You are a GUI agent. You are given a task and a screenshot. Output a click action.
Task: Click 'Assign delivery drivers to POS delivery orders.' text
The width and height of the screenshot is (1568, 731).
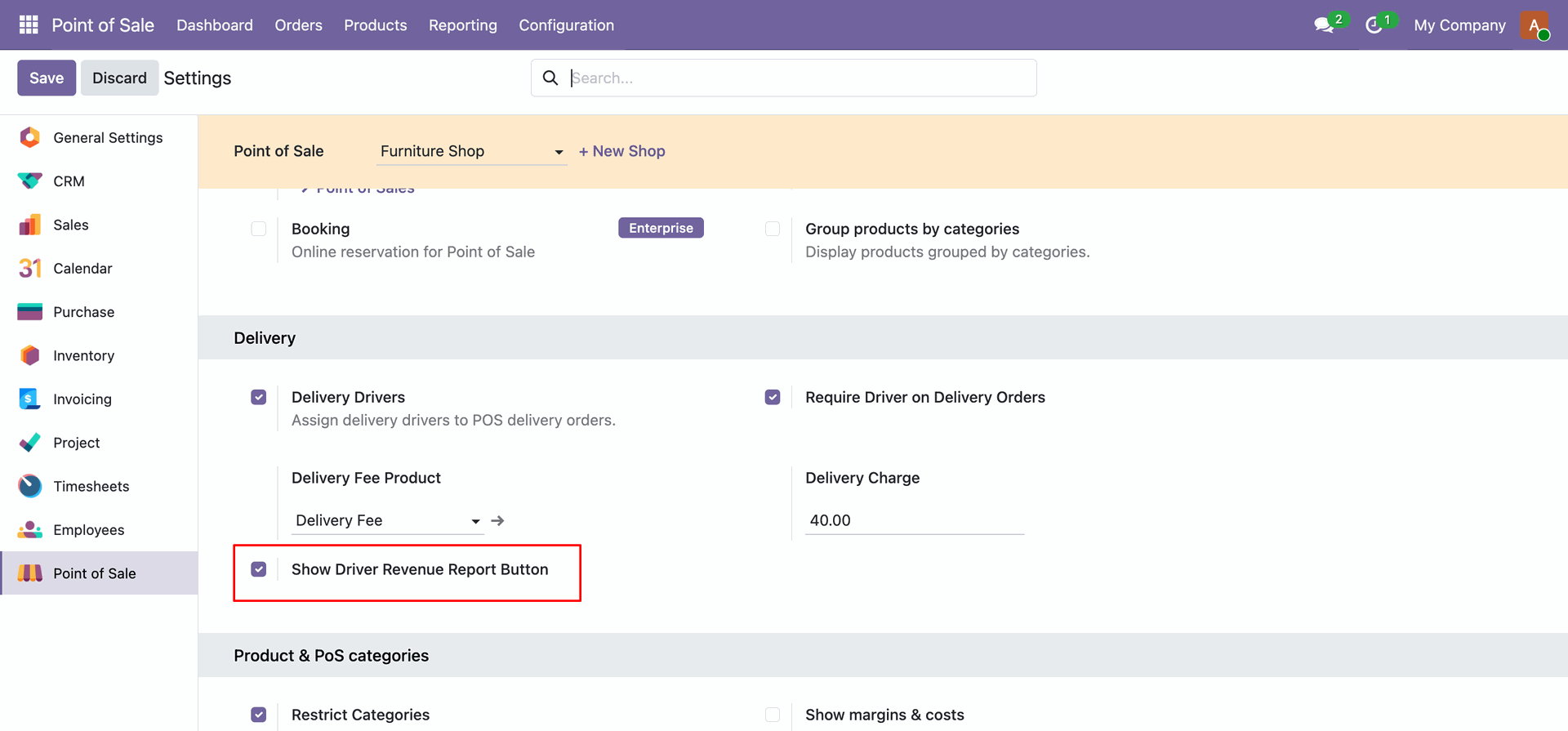click(453, 420)
